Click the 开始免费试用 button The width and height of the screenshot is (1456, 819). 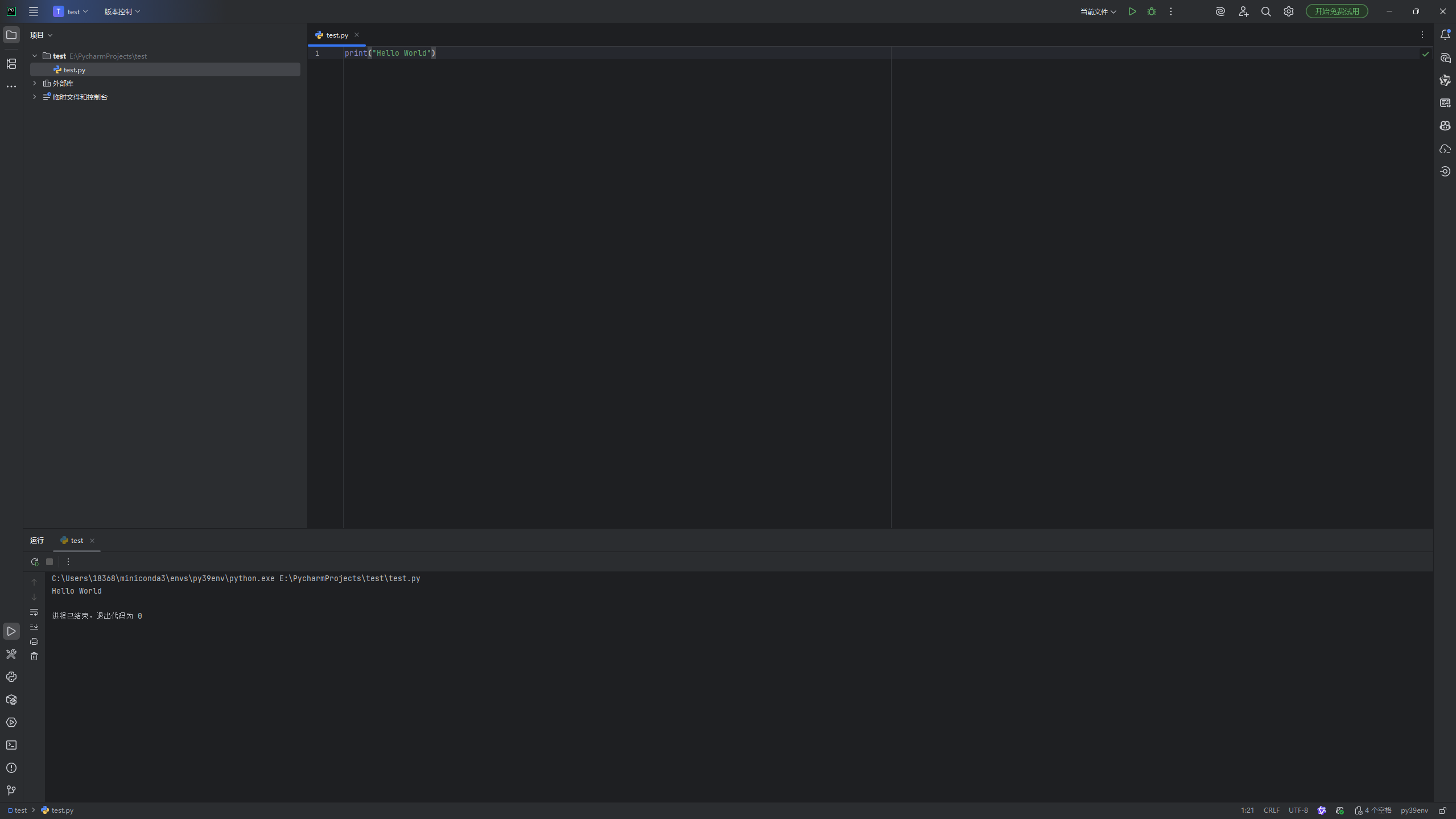pyautogui.click(x=1337, y=11)
